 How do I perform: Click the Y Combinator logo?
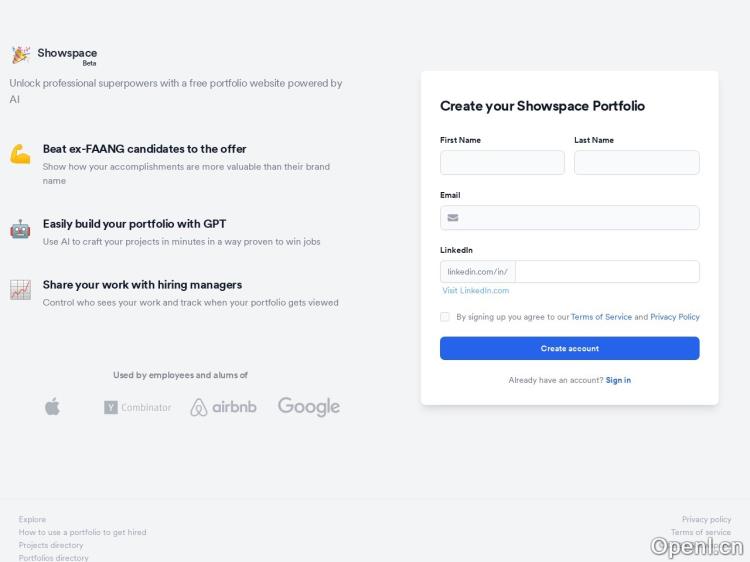137,407
